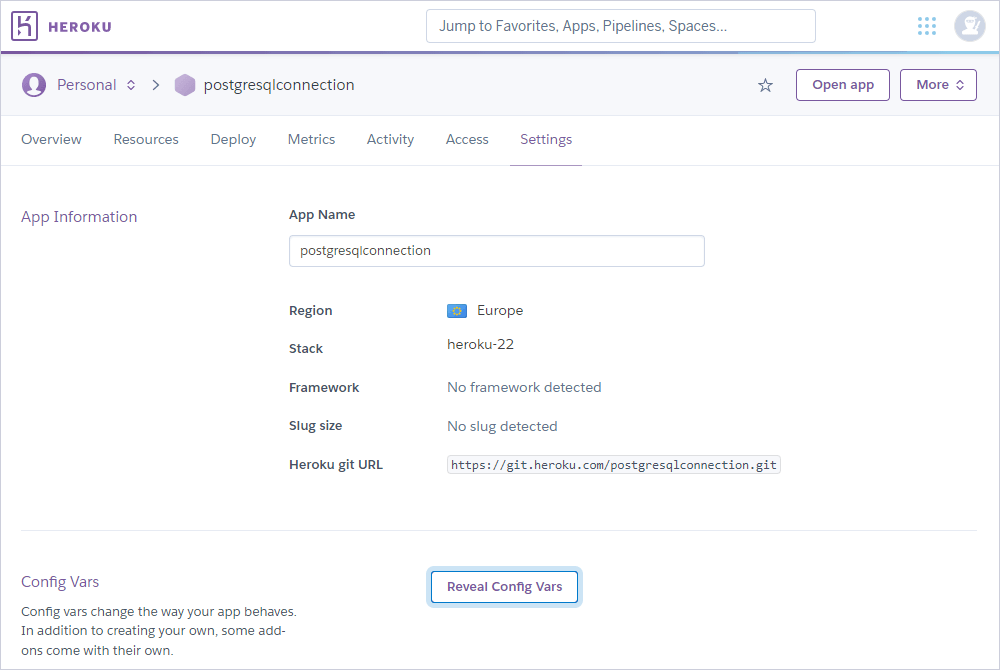Switch to the Deploy tab
Screen dimensions: 1000x670
point(232,139)
